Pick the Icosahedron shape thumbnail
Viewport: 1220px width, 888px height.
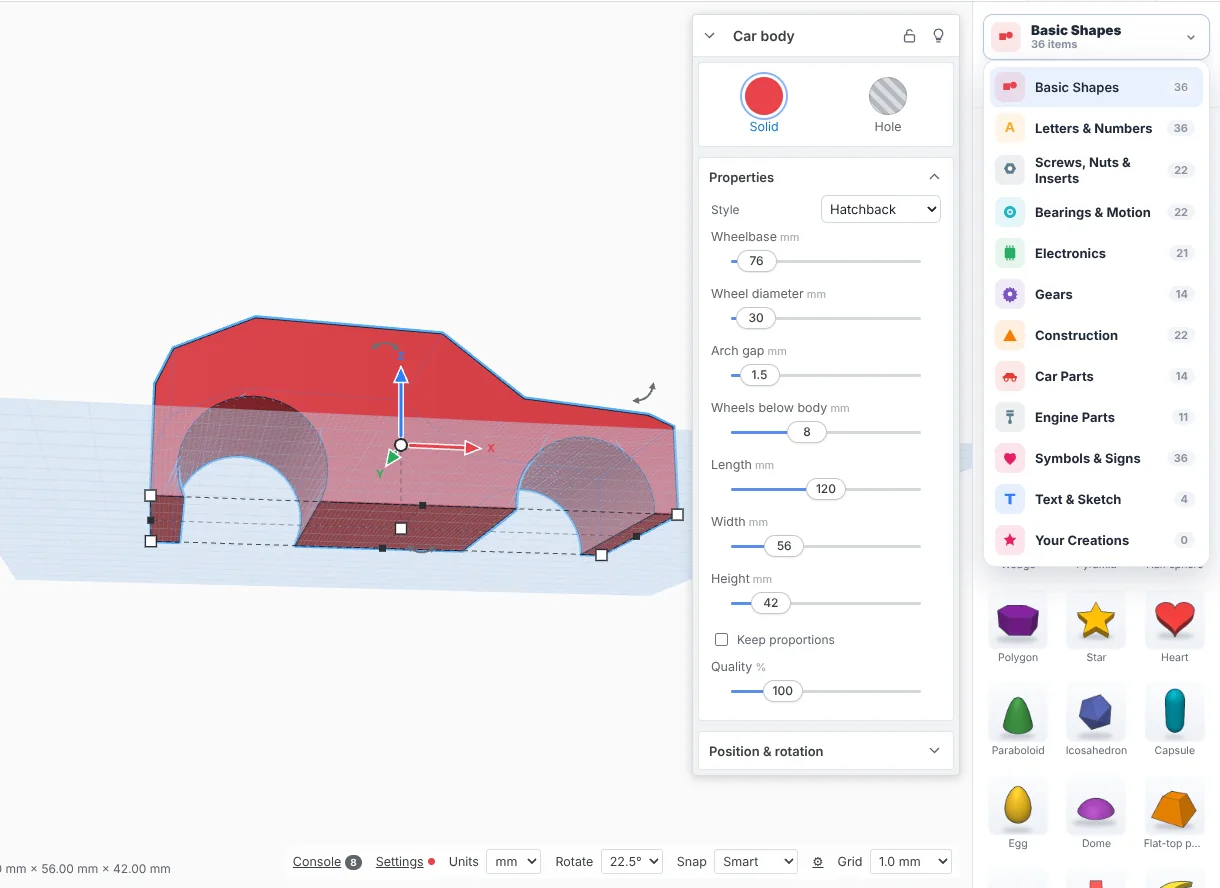click(x=1096, y=714)
